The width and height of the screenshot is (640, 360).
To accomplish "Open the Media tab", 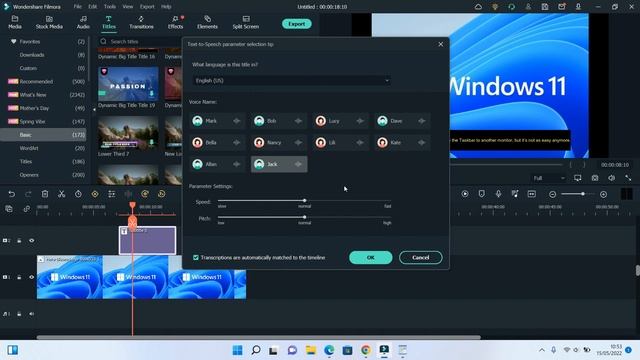I will (15, 22).
